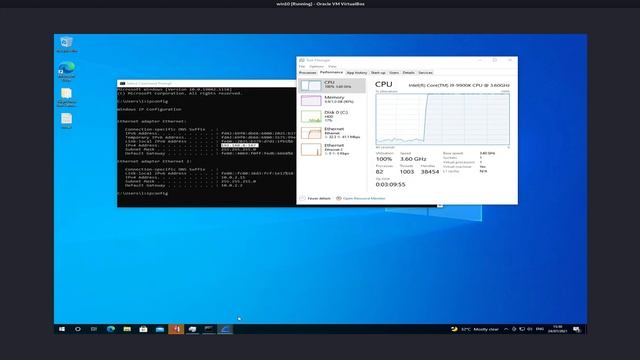Viewport: 640px width, 360px height.
Task: Open the Services tab
Action: tap(425, 73)
